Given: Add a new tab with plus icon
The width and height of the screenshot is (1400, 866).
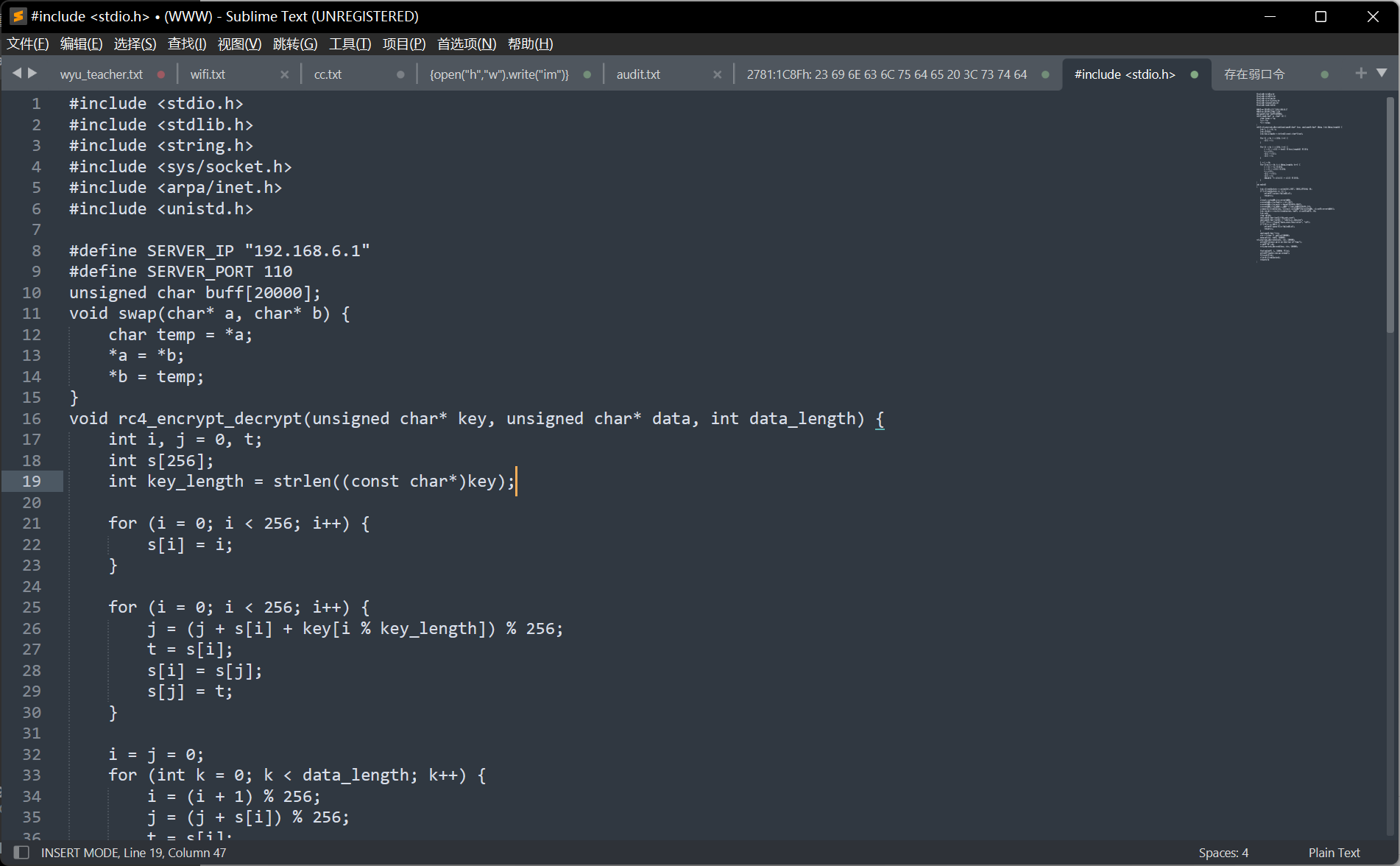Looking at the screenshot, I should click(x=1361, y=73).
